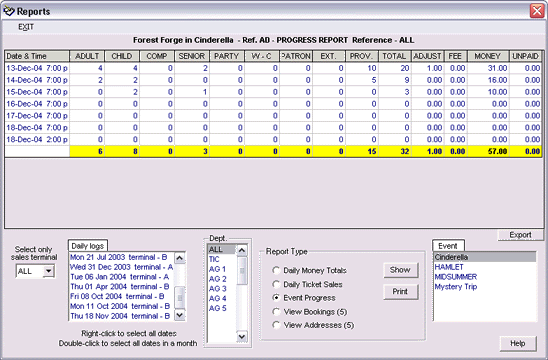548x360 pixels.
Task: Select AG 2 department
Action: [x=222, y=279]
